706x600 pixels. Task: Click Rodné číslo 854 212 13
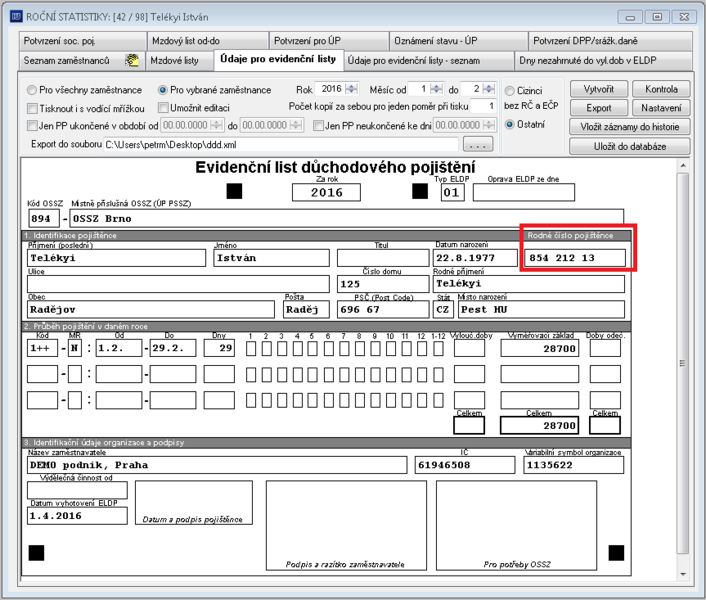[575, 258]
